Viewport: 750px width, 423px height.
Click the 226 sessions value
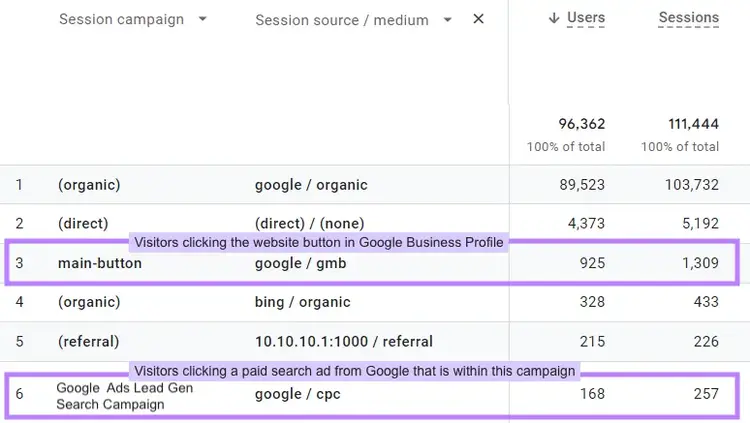coord(706,342)
